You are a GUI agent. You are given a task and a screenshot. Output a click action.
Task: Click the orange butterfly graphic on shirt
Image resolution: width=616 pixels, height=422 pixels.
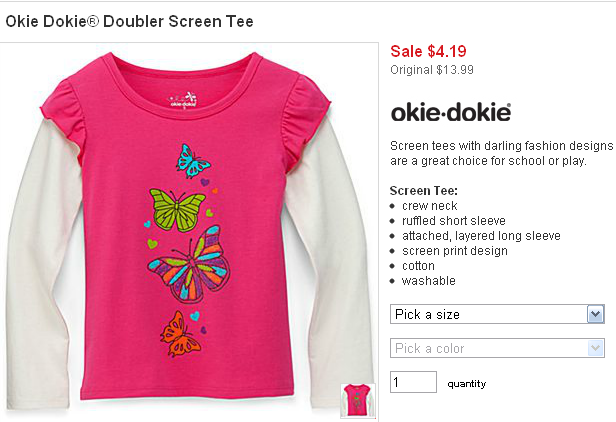pyautogui.click(x=180, y=334)
